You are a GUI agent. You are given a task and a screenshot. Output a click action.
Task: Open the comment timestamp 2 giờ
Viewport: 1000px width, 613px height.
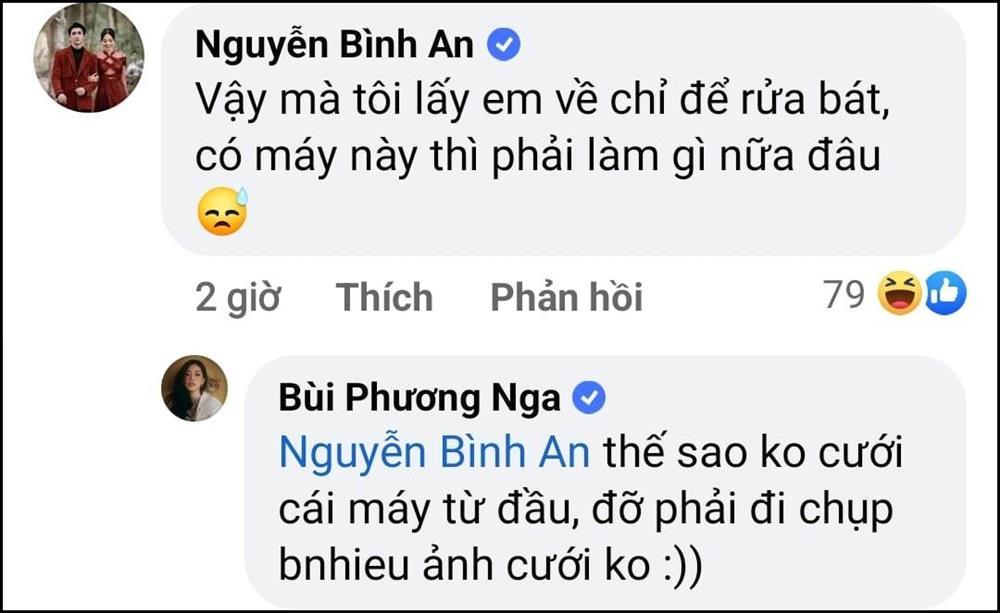tap(238, 296)
